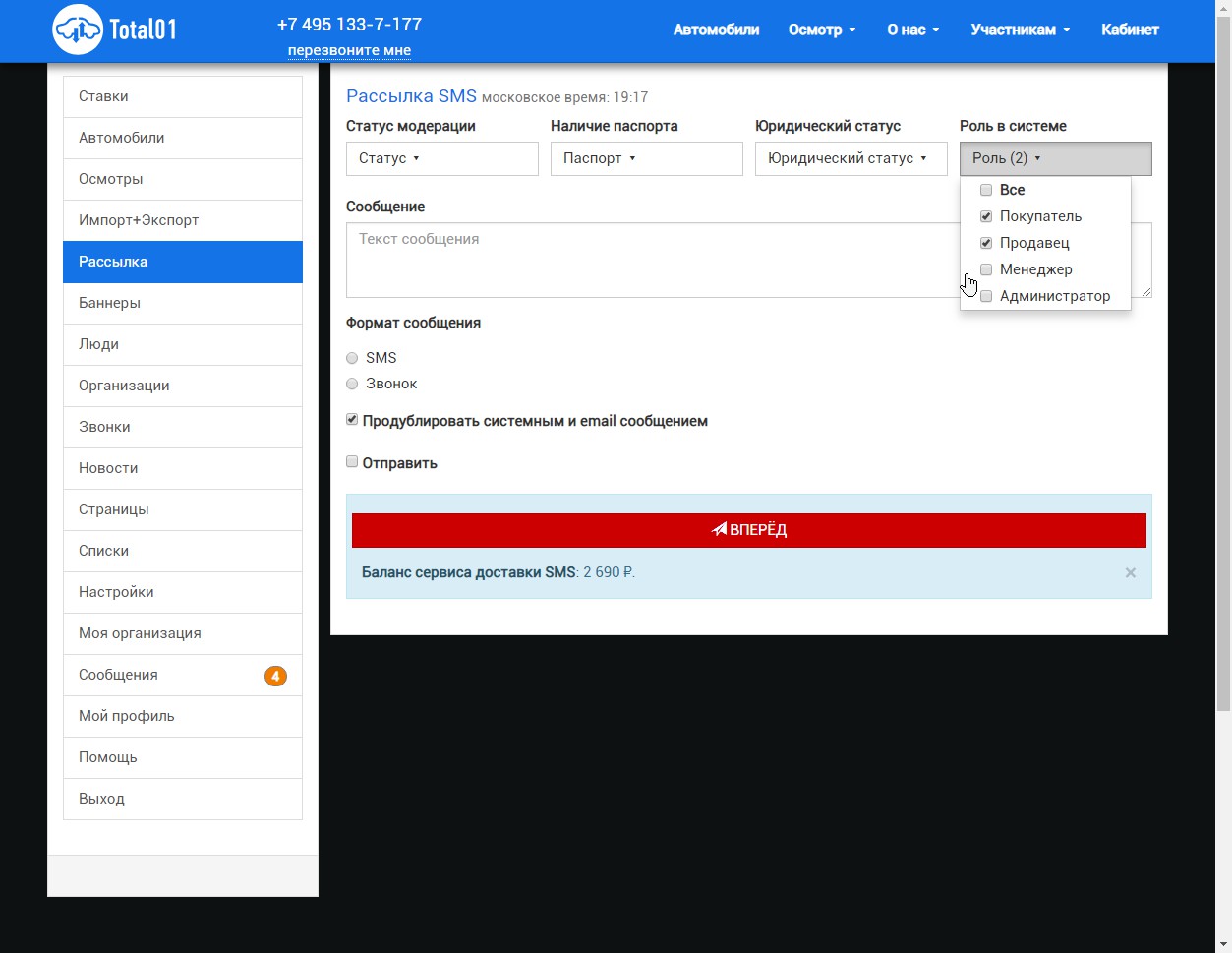Select the Звонок message format radio
1232x953 pixels.
(x=352, y=384)
